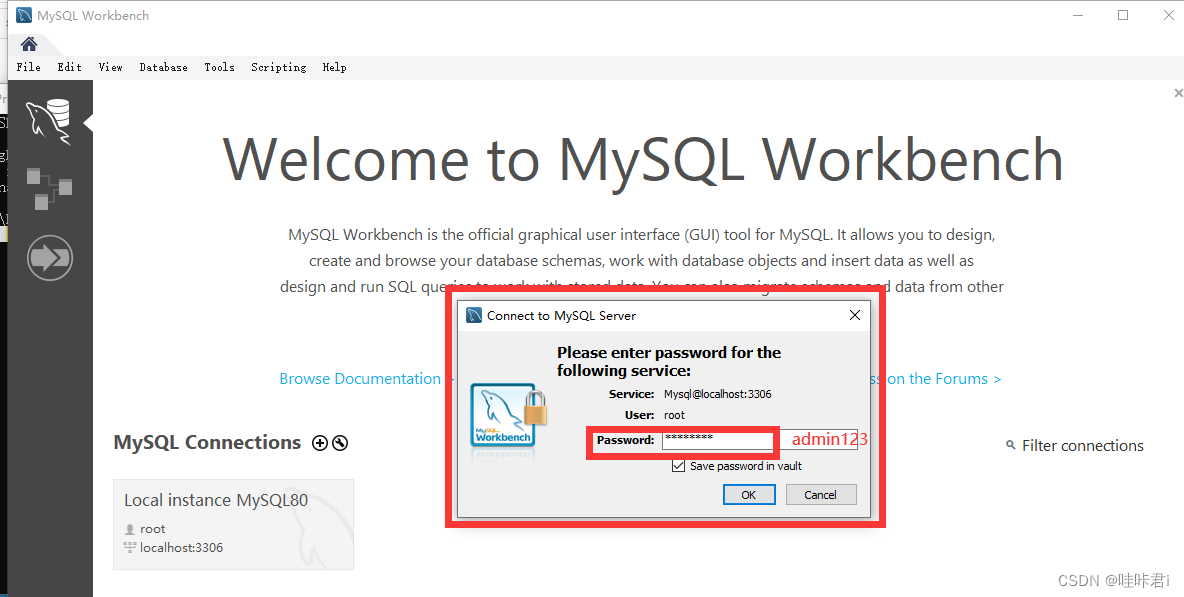Toggle Save password in vault checkbox
This screenshot has height=597, width=1184.
[x=678, y=466]
